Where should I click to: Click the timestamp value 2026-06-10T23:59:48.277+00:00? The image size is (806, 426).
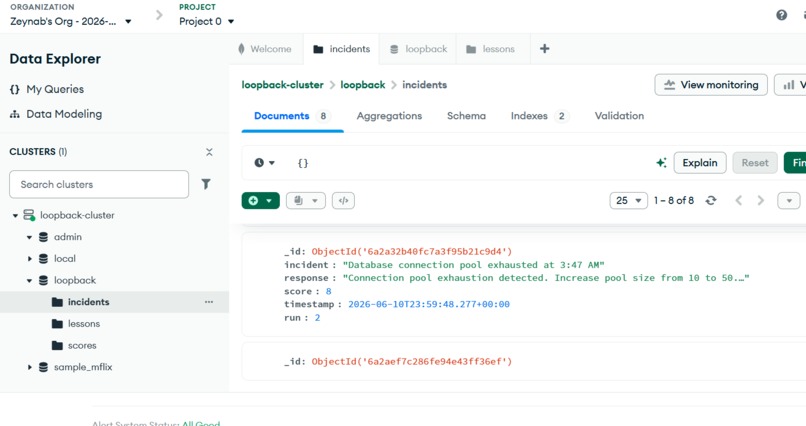click(429, 304)
